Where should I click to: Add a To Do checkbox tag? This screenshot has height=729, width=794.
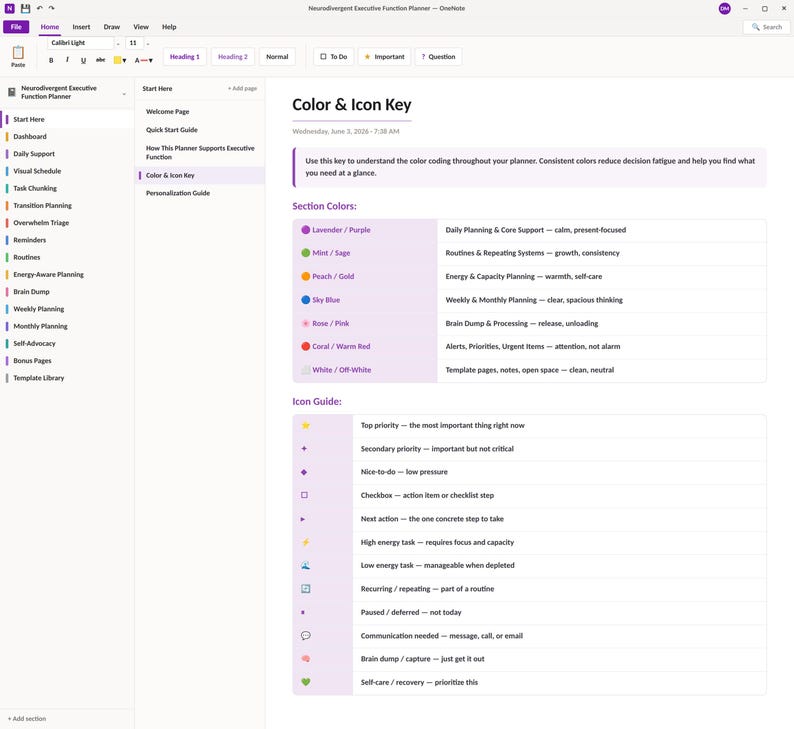[x=334, y=57]
